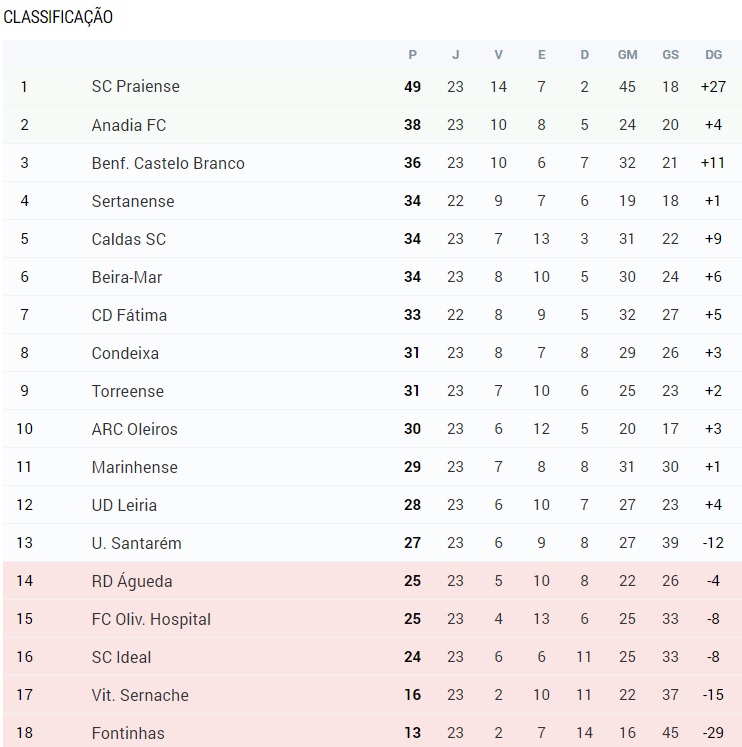Click the Classificação section heading
742x747 pixels.
[58, 17]
